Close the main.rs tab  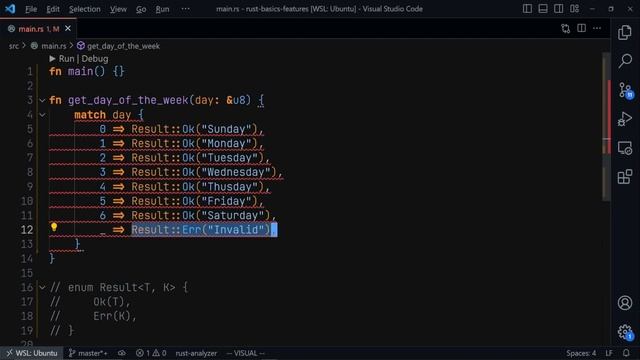click(68, 28)
